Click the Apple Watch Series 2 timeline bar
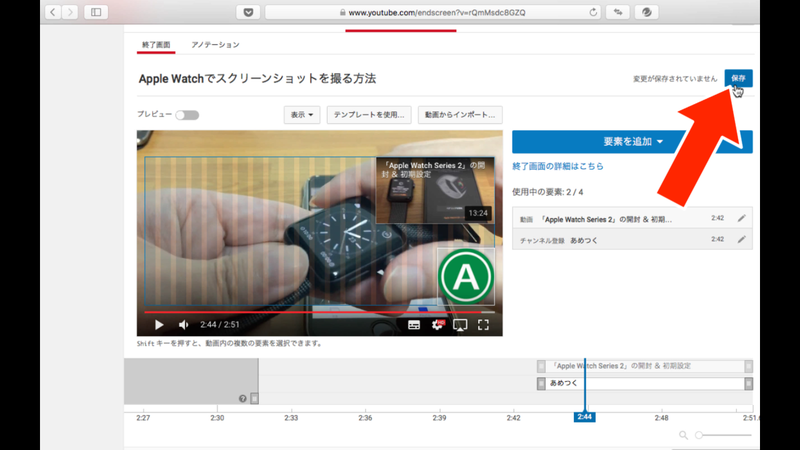800x450 pixels. click(x=645, y=366)
